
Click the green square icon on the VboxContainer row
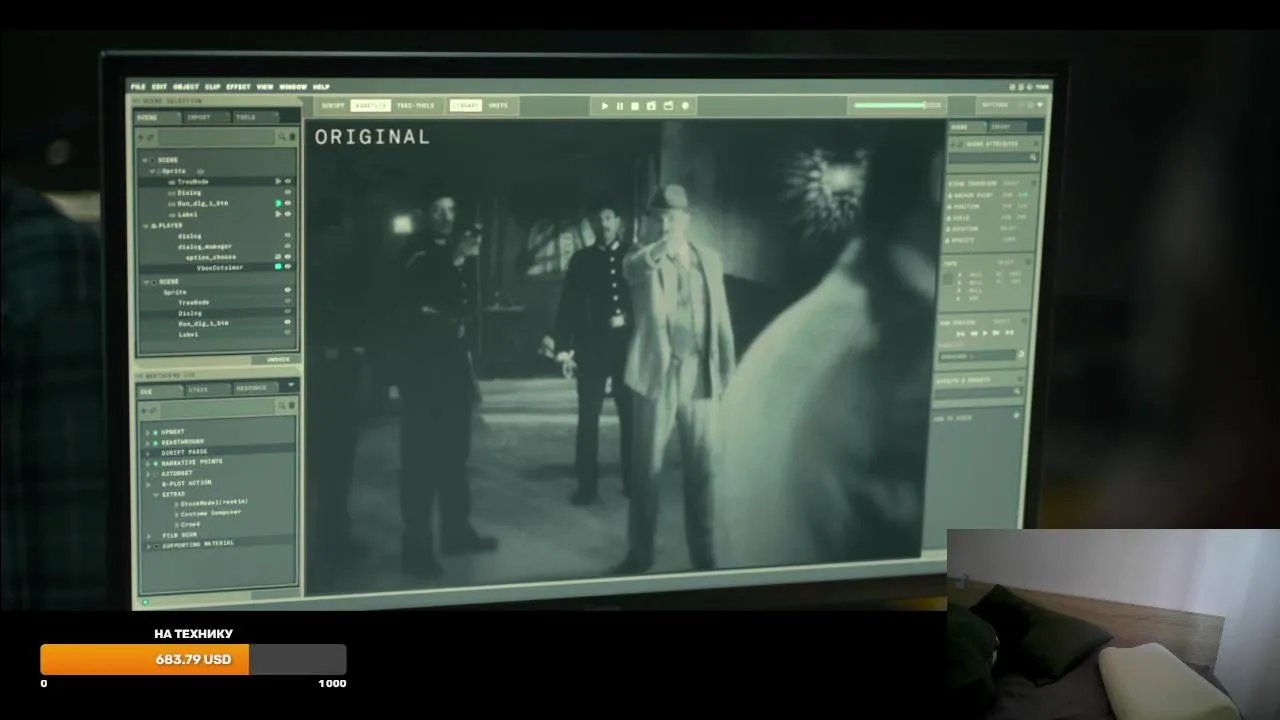pyautogui.click(x=278, y=267)
